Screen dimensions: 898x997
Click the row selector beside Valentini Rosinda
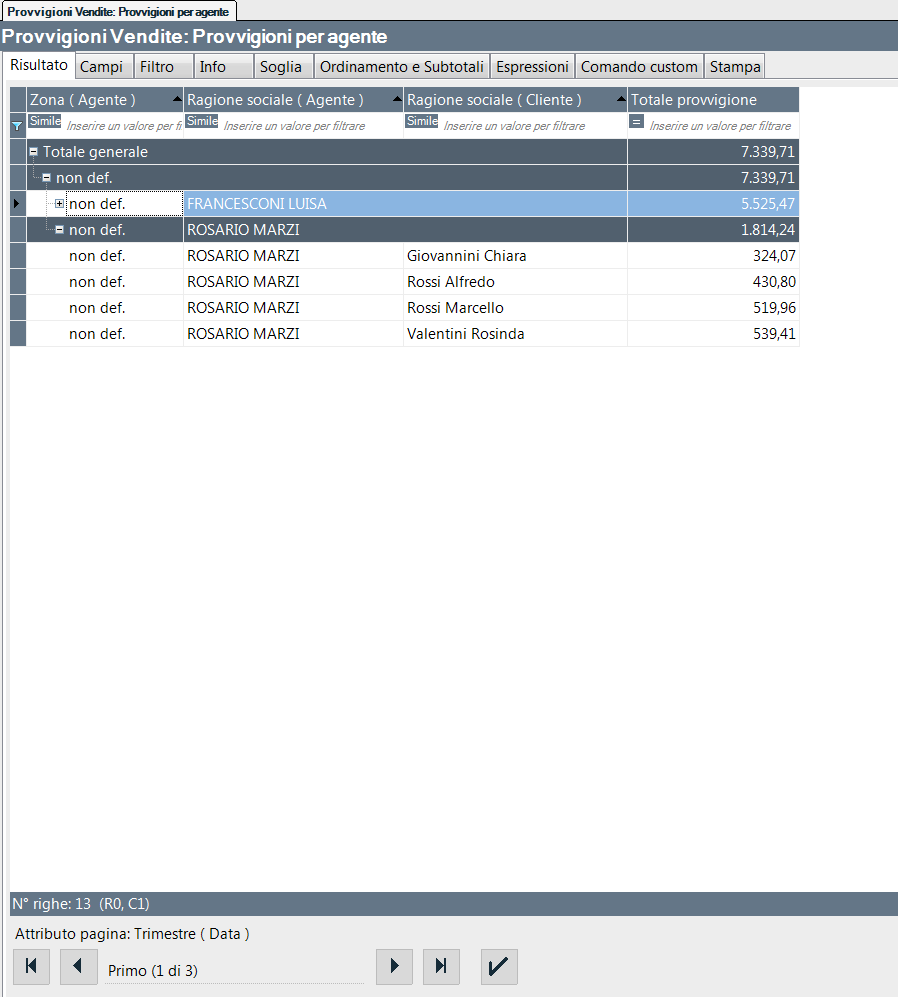[x=17, y=334]
